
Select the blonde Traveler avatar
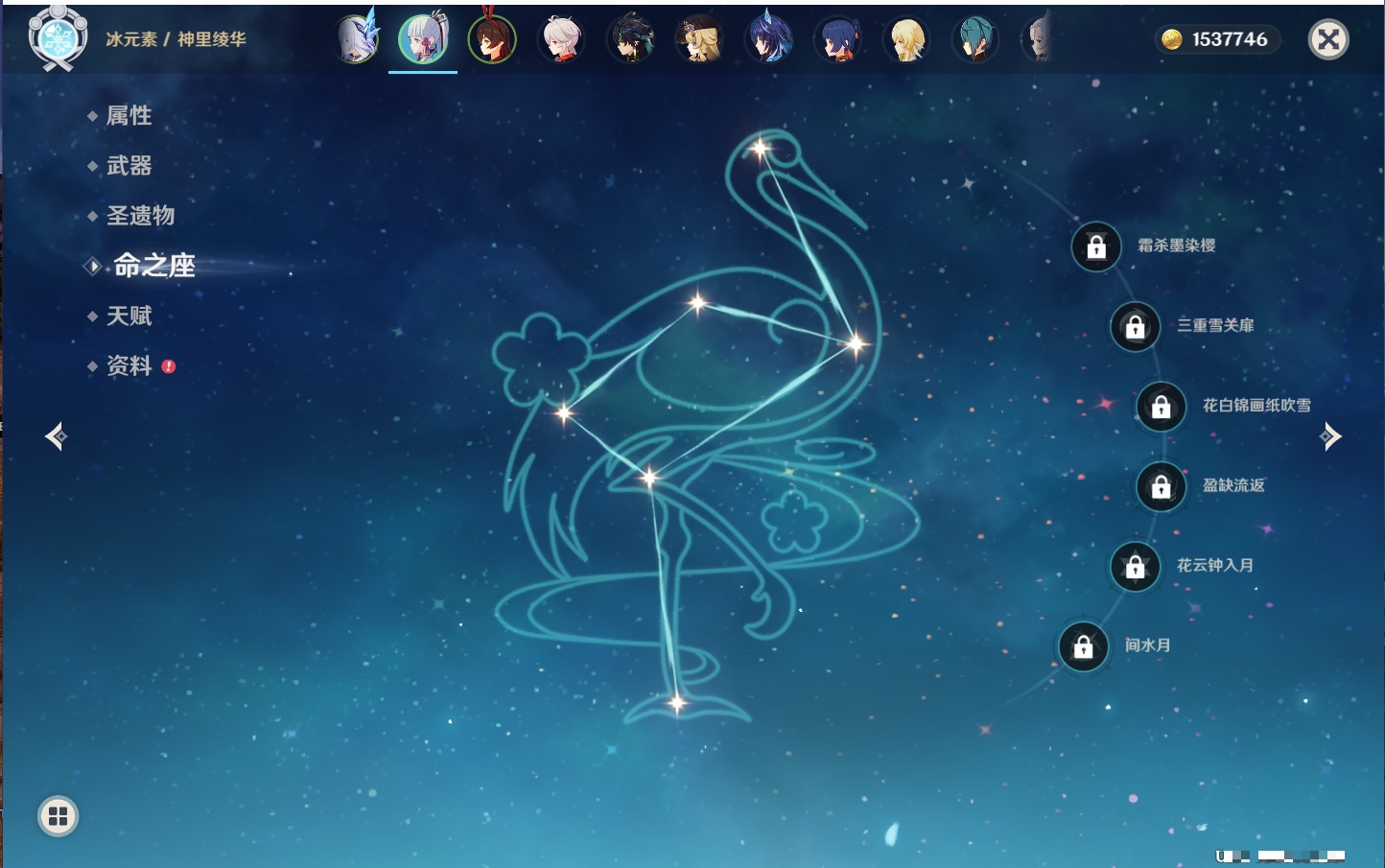click(906, 39)
